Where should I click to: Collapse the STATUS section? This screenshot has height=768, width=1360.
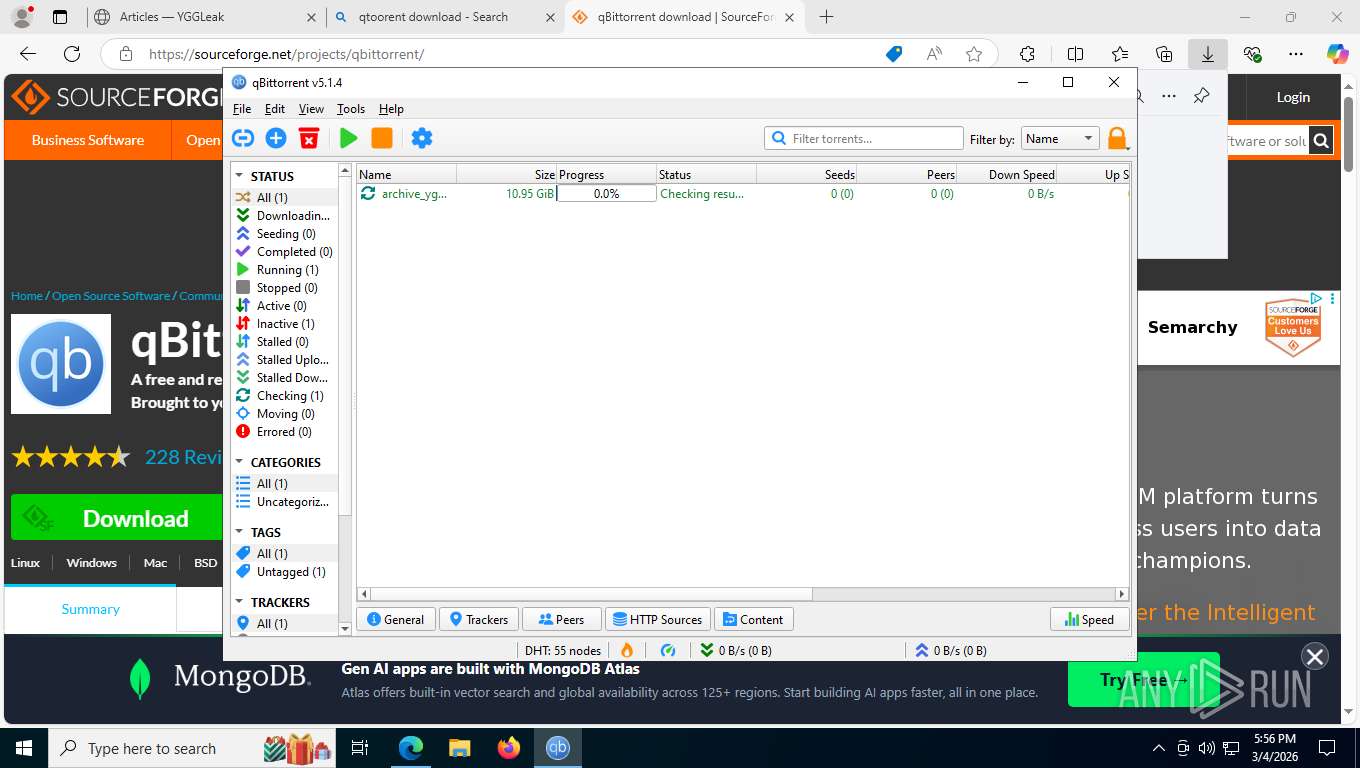(240, 176)
